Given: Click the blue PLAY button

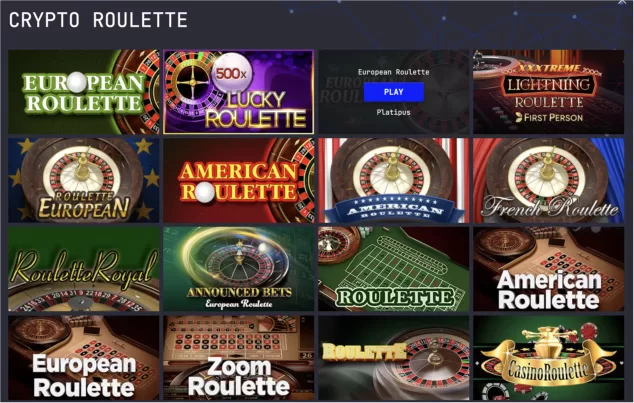Looking at the screenshot, I should [393, 92].
